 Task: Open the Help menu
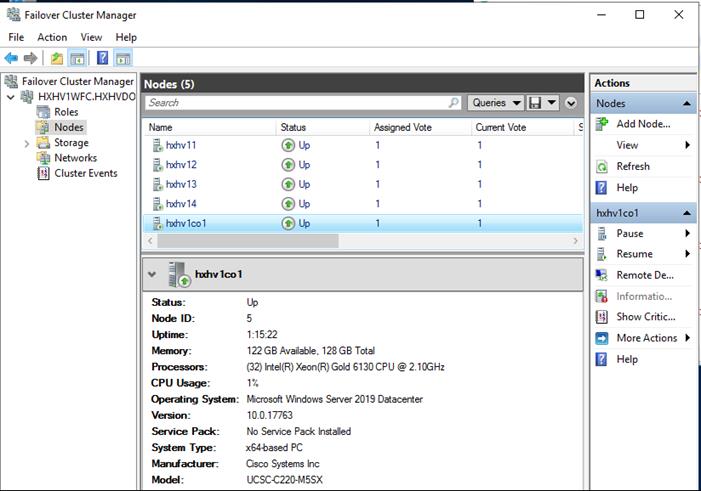(x=126, y=37)
